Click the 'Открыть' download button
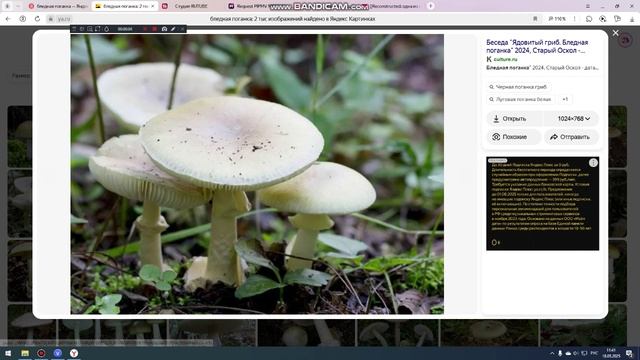This screenshot has width=640, height=360. tap(514, 119)
